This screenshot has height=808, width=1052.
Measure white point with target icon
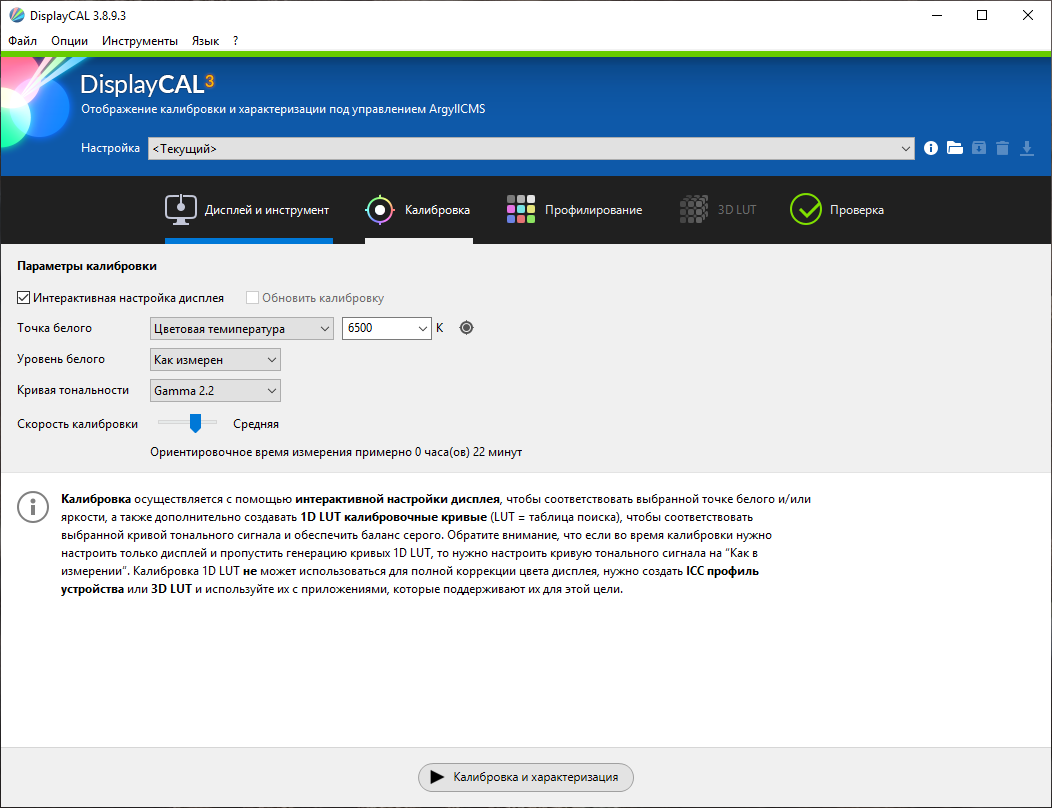(x=466, y=327)
